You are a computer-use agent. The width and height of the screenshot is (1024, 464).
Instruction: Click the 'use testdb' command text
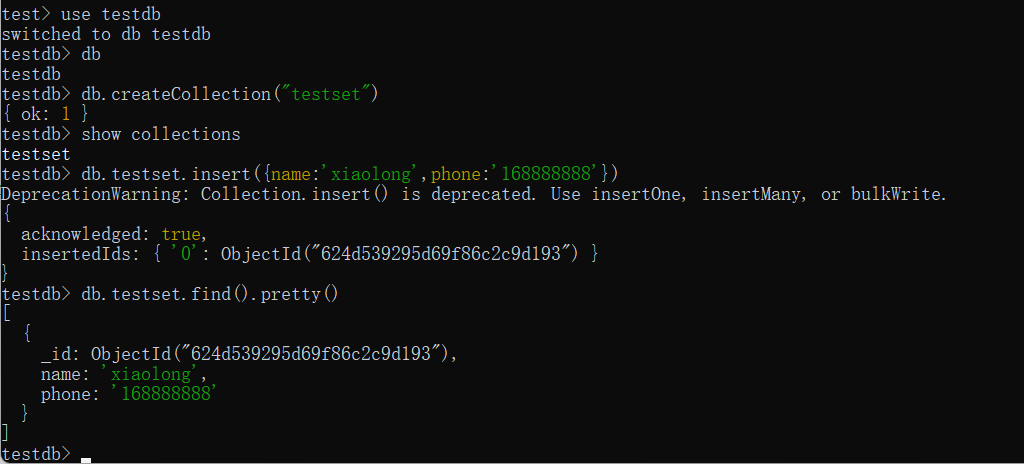(x=111, y=14)
